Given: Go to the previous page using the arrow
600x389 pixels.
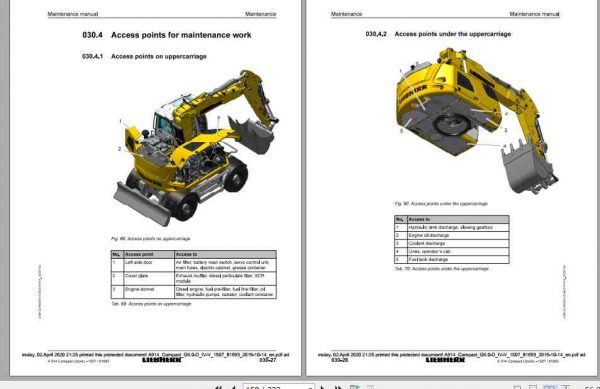Looking at the screenshot, I should click(232, 387).
